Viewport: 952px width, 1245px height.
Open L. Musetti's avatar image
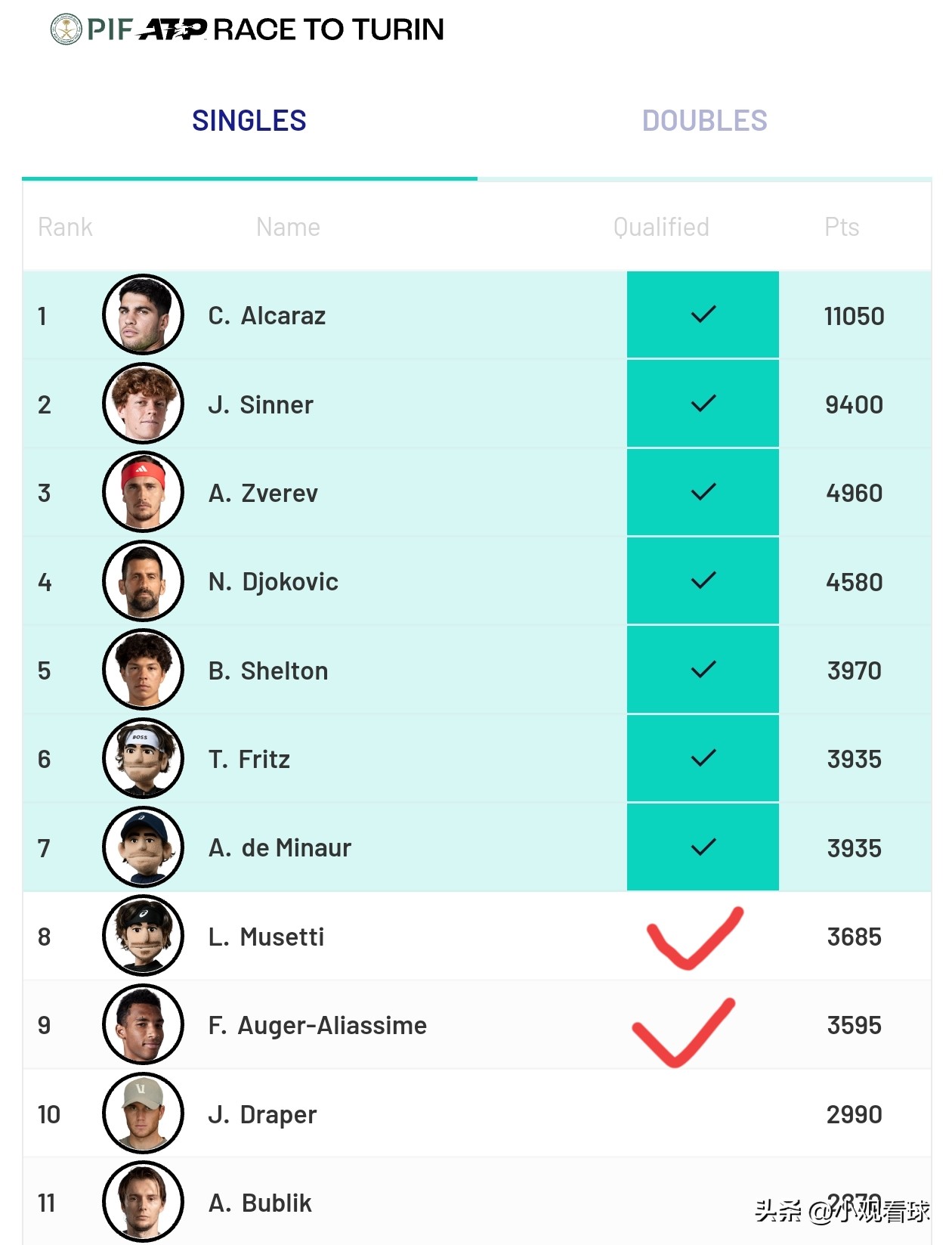point(143,936)
